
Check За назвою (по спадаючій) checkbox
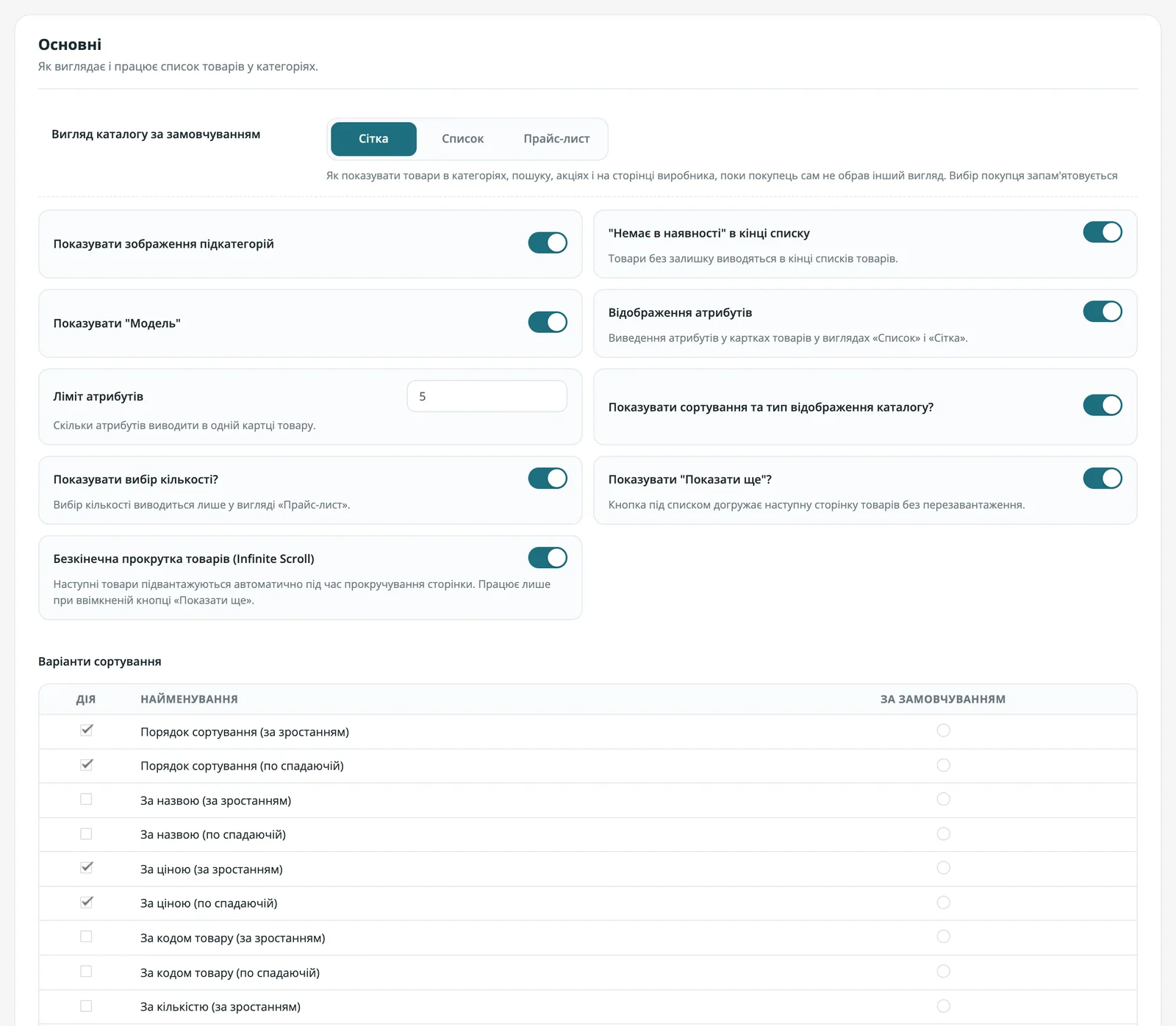[86, 833]
